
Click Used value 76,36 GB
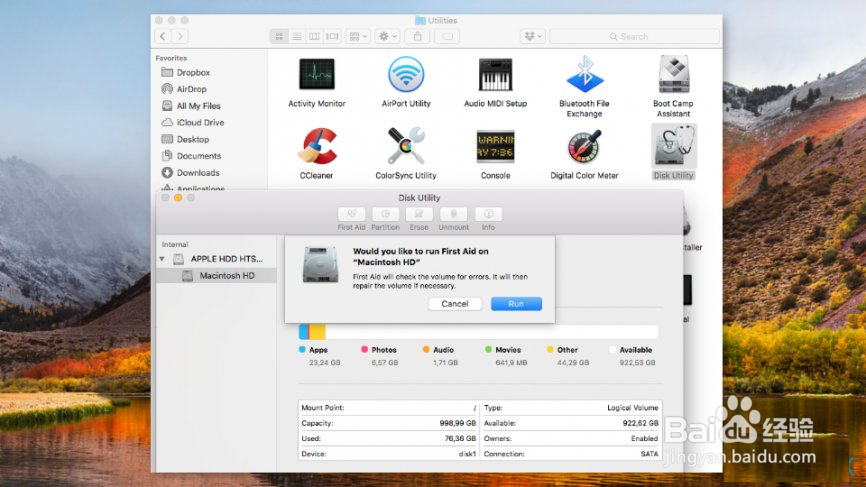click(460, 438)
